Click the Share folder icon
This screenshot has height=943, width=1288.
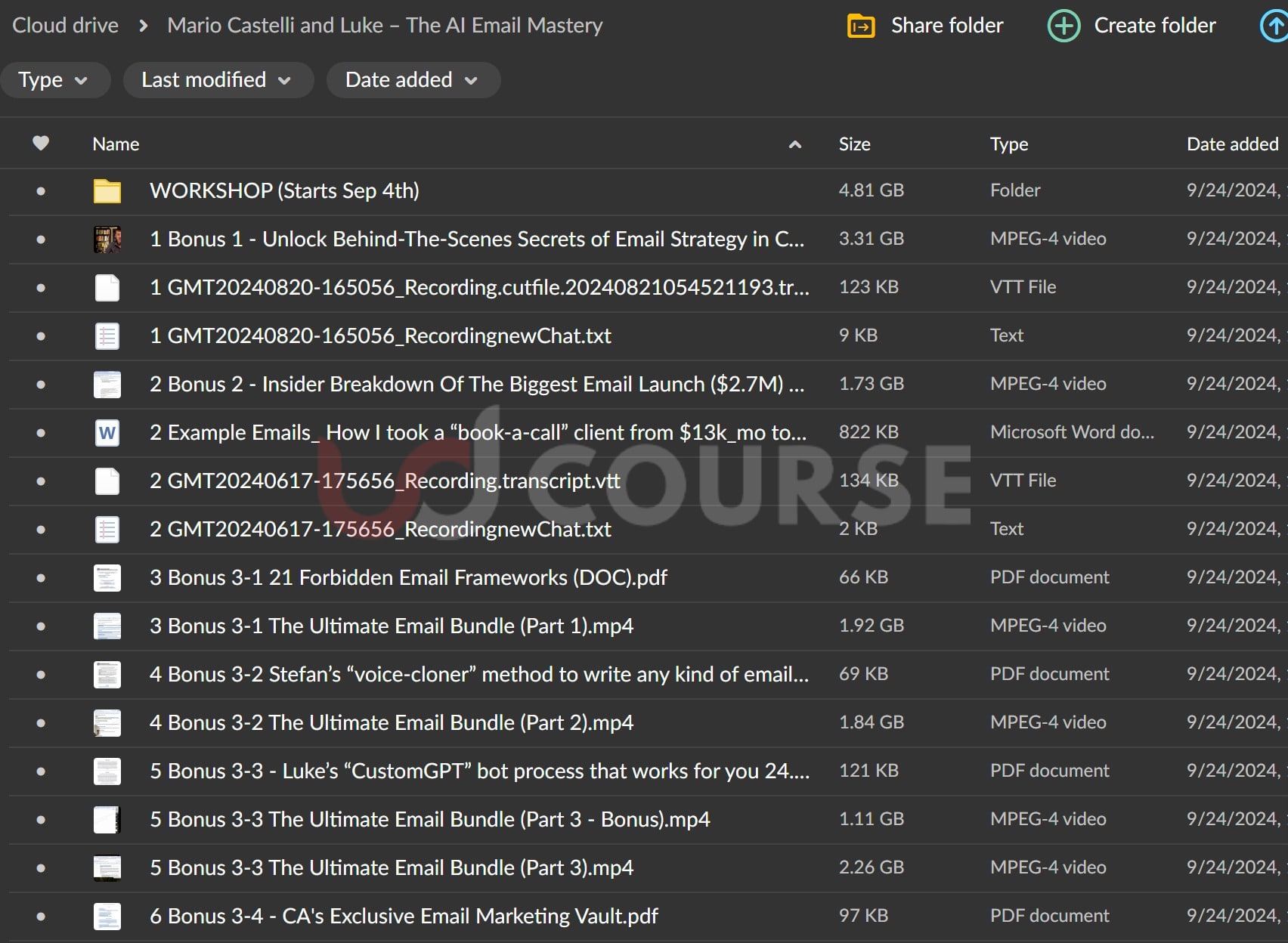tap(861, 26)
